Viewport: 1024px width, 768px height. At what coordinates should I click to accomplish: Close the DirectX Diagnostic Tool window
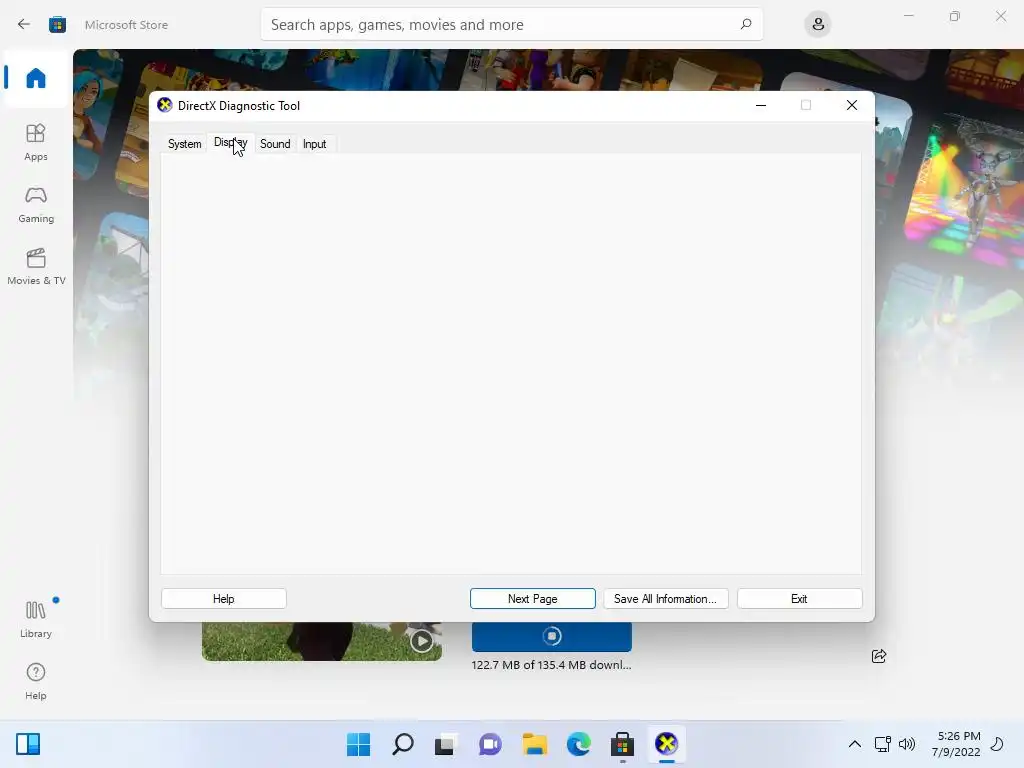click(852, 105)
